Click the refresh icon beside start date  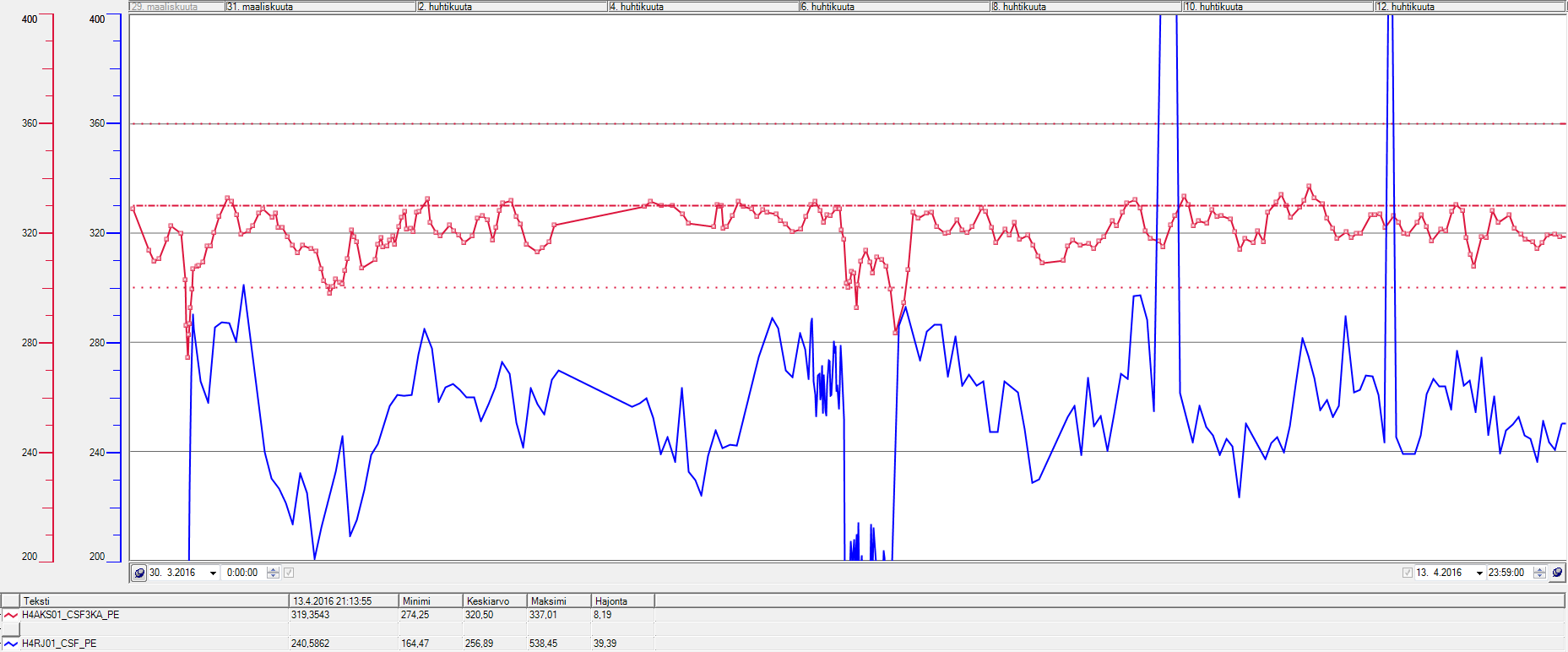coord(139,573)
